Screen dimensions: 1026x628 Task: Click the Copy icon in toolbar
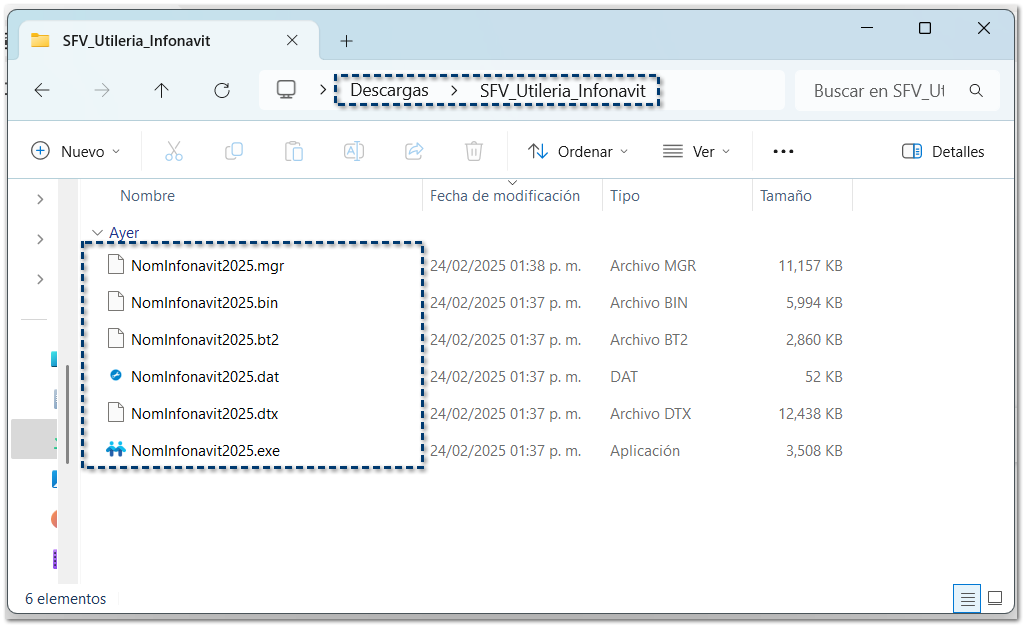pos(234,151)
